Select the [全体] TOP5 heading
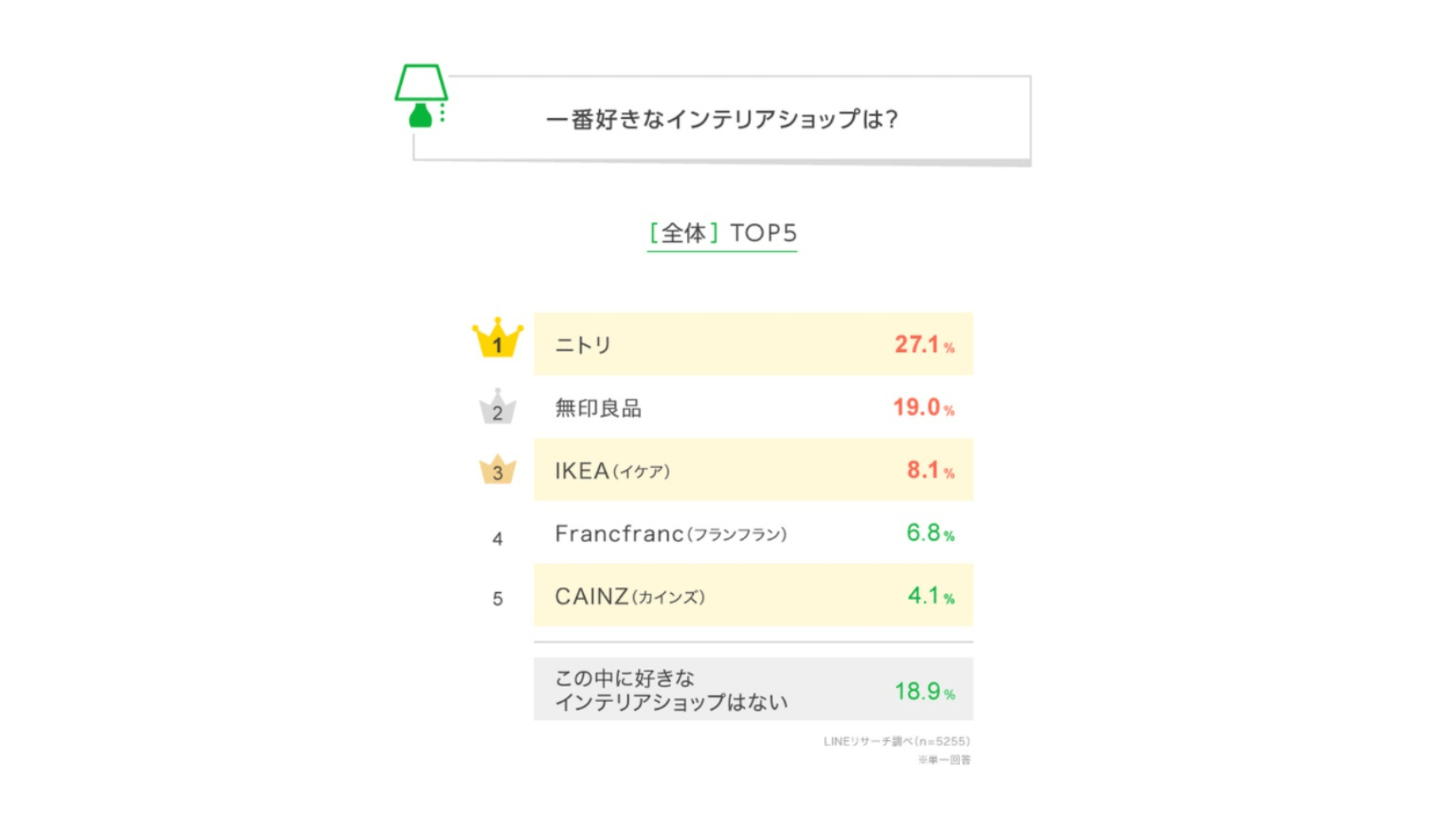 pyautogui.click(x=722, y=233)
